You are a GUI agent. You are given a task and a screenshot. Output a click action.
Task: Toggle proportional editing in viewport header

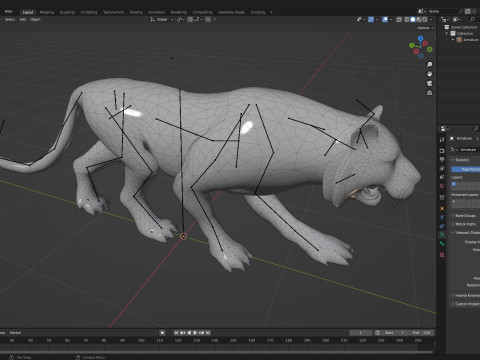[208, 20]
